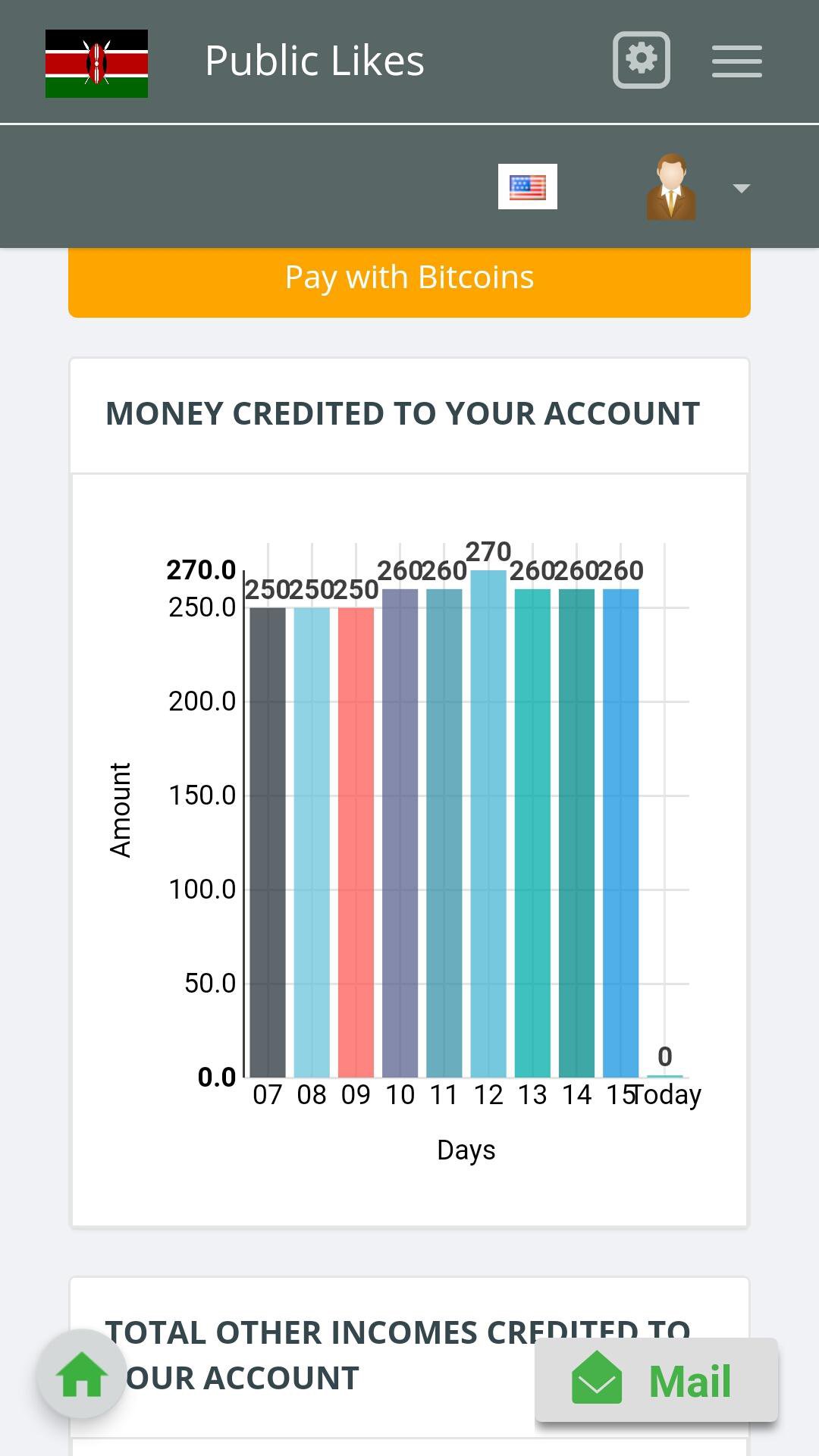Select the teal bar for day 13
The height and width of the screenshot is (1456, 819).
tap(532, 833)
